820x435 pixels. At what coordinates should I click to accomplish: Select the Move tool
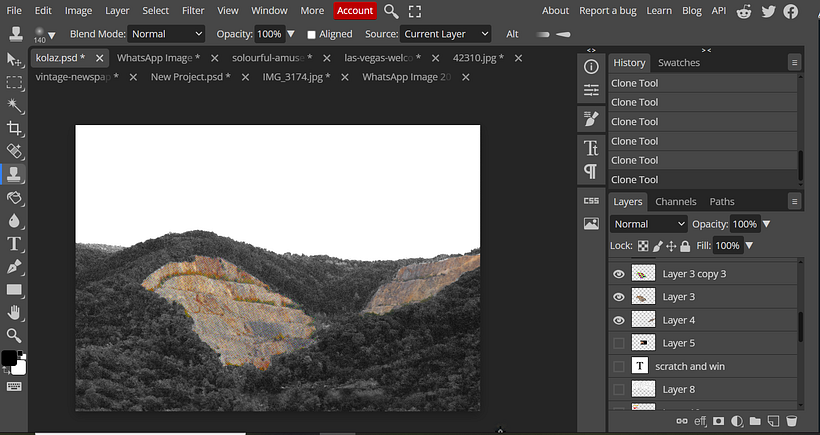(x=14, y=60)
